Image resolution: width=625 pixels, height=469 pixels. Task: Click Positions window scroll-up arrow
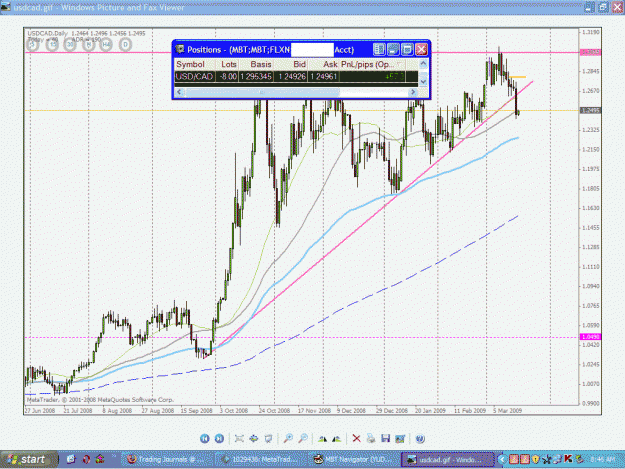coord(423,63)
